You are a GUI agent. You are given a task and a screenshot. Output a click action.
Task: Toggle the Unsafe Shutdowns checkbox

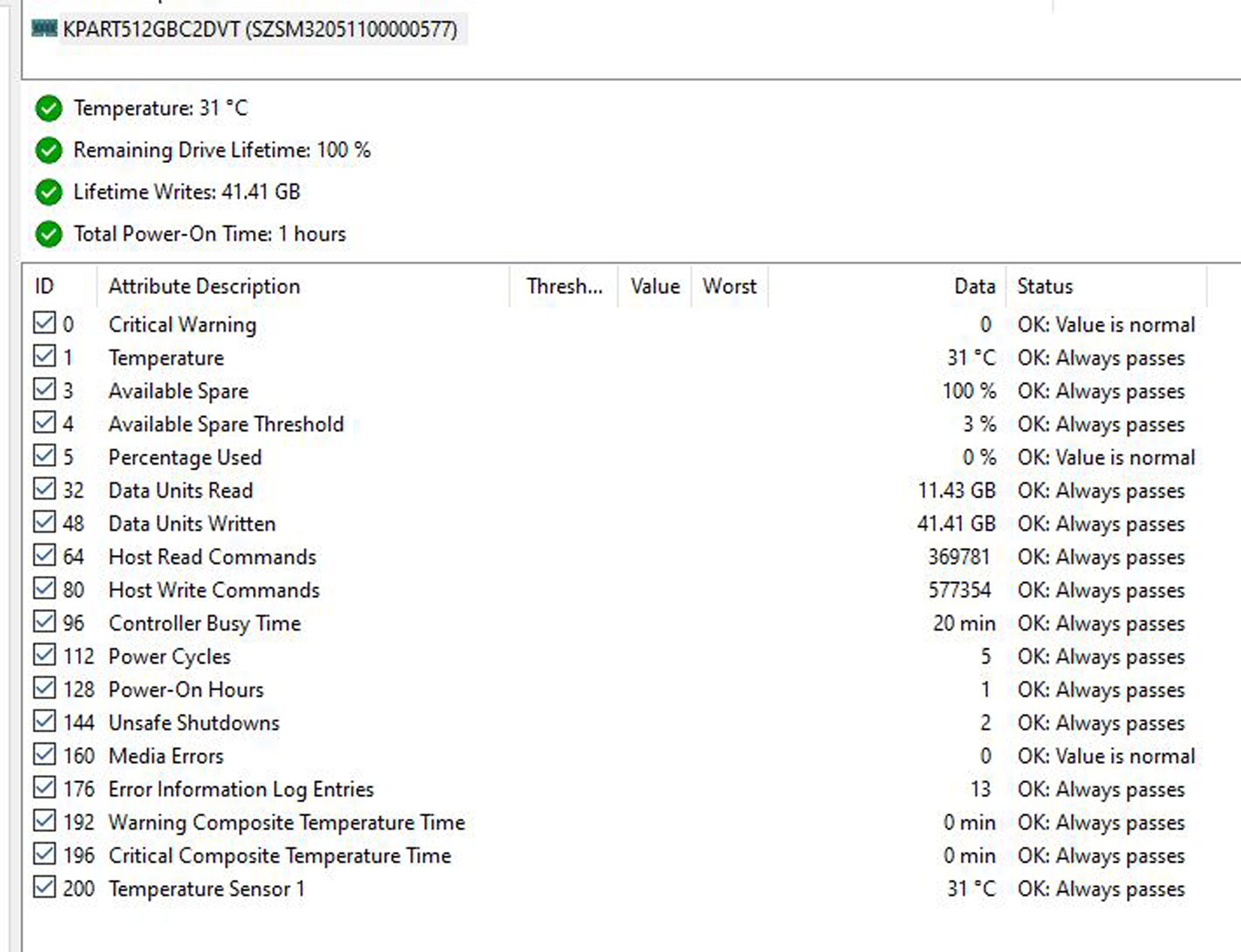click(44, 722)
